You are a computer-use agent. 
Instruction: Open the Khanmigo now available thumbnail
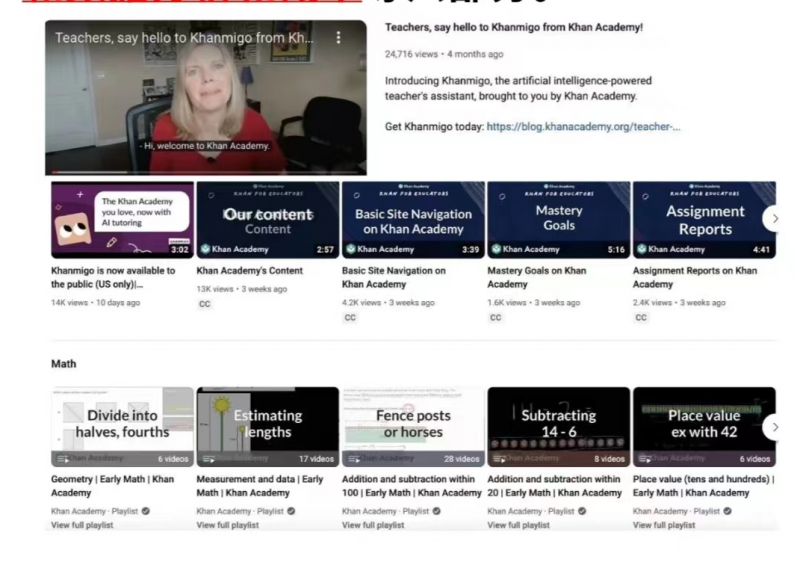[x=122, y=219]
